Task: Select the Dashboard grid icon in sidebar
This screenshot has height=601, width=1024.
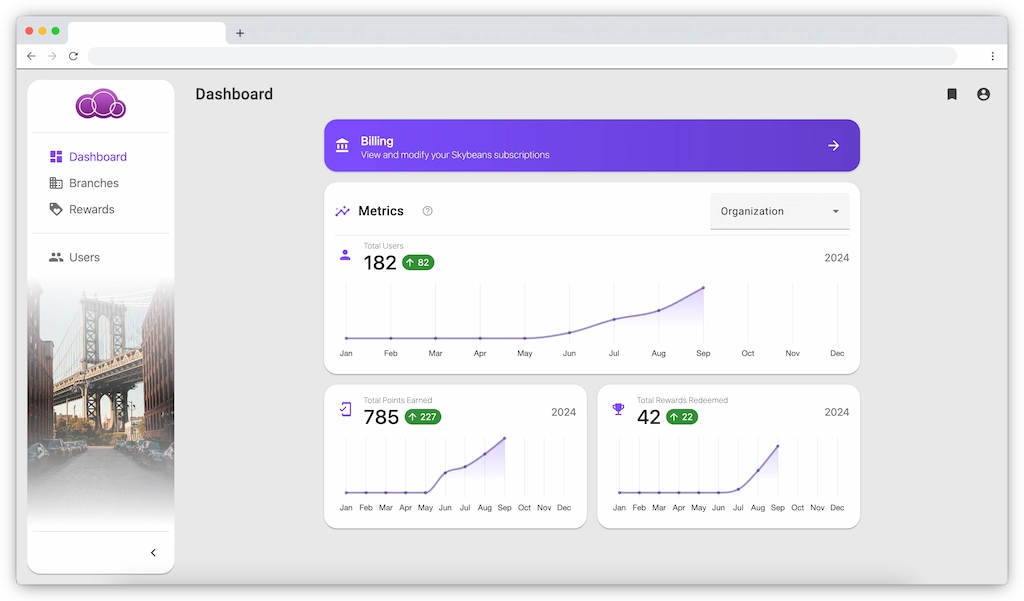Action: (x=57, y=156)
